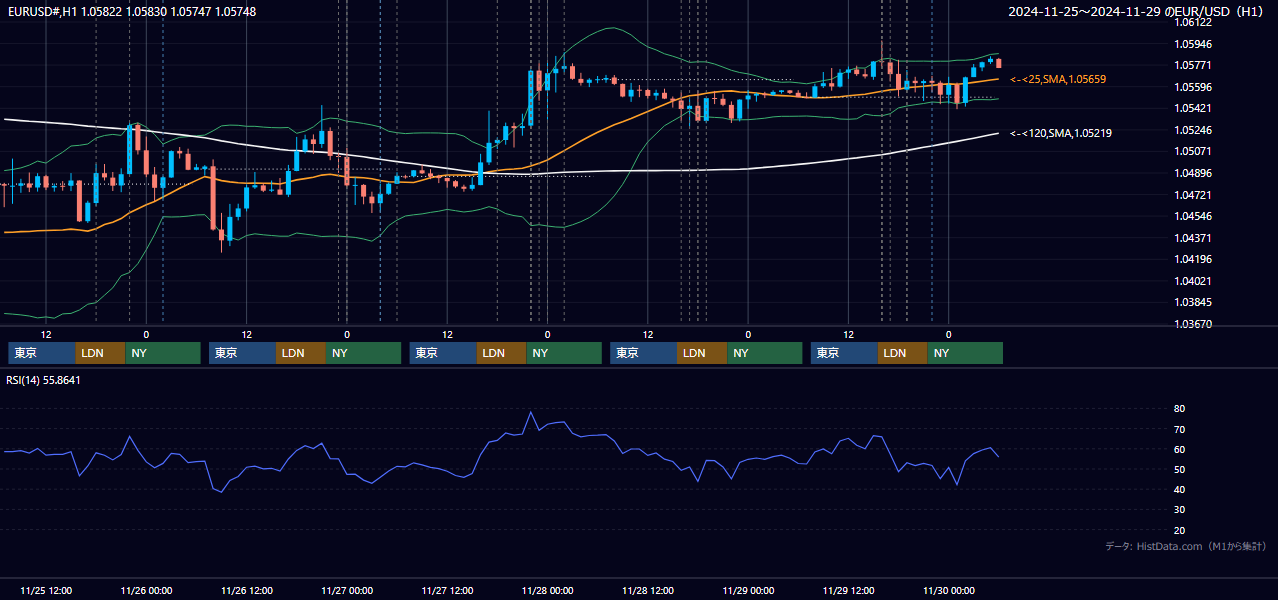
Task: Click time axis label 11/27 00:00
Action: tap(347, 590)
